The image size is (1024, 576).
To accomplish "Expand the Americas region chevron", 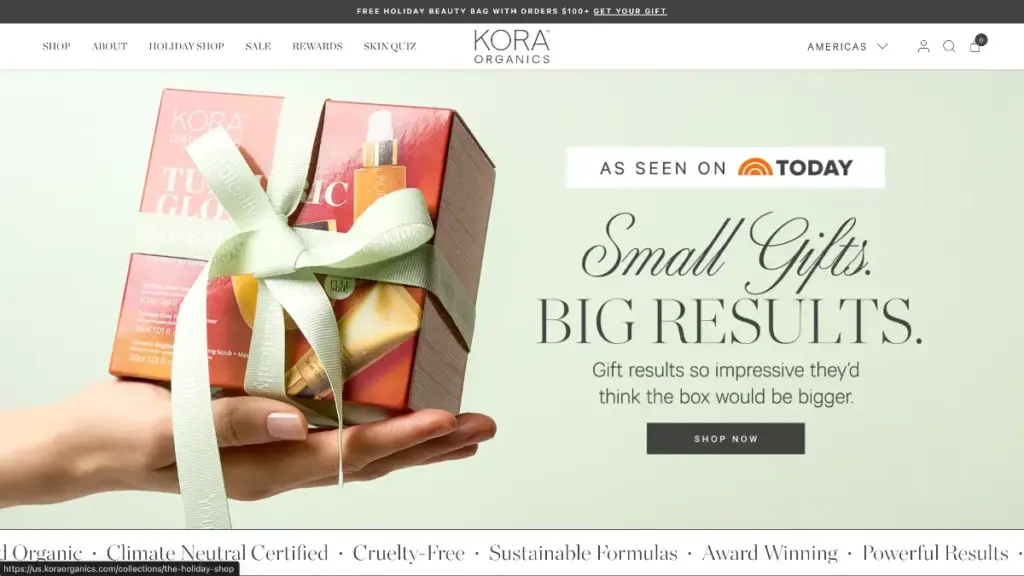I will click(x=882, y=46).
